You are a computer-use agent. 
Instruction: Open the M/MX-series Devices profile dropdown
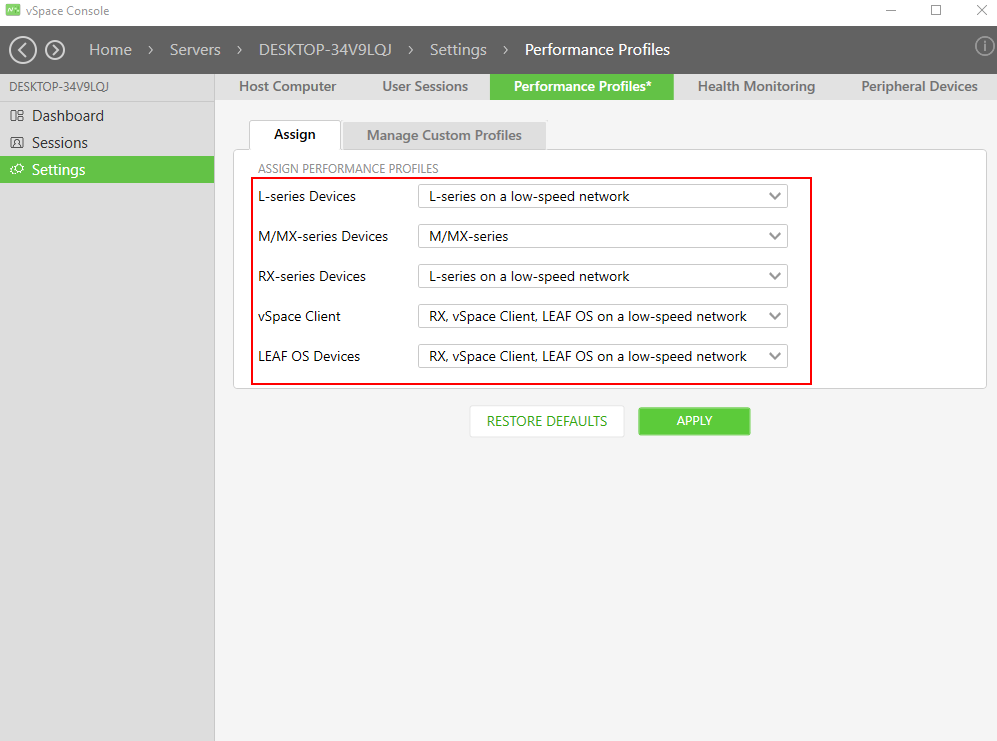click(603, 236)
